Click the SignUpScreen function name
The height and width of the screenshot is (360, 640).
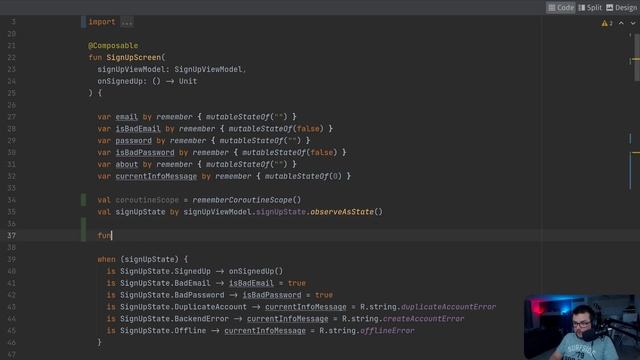click(134, 58)
